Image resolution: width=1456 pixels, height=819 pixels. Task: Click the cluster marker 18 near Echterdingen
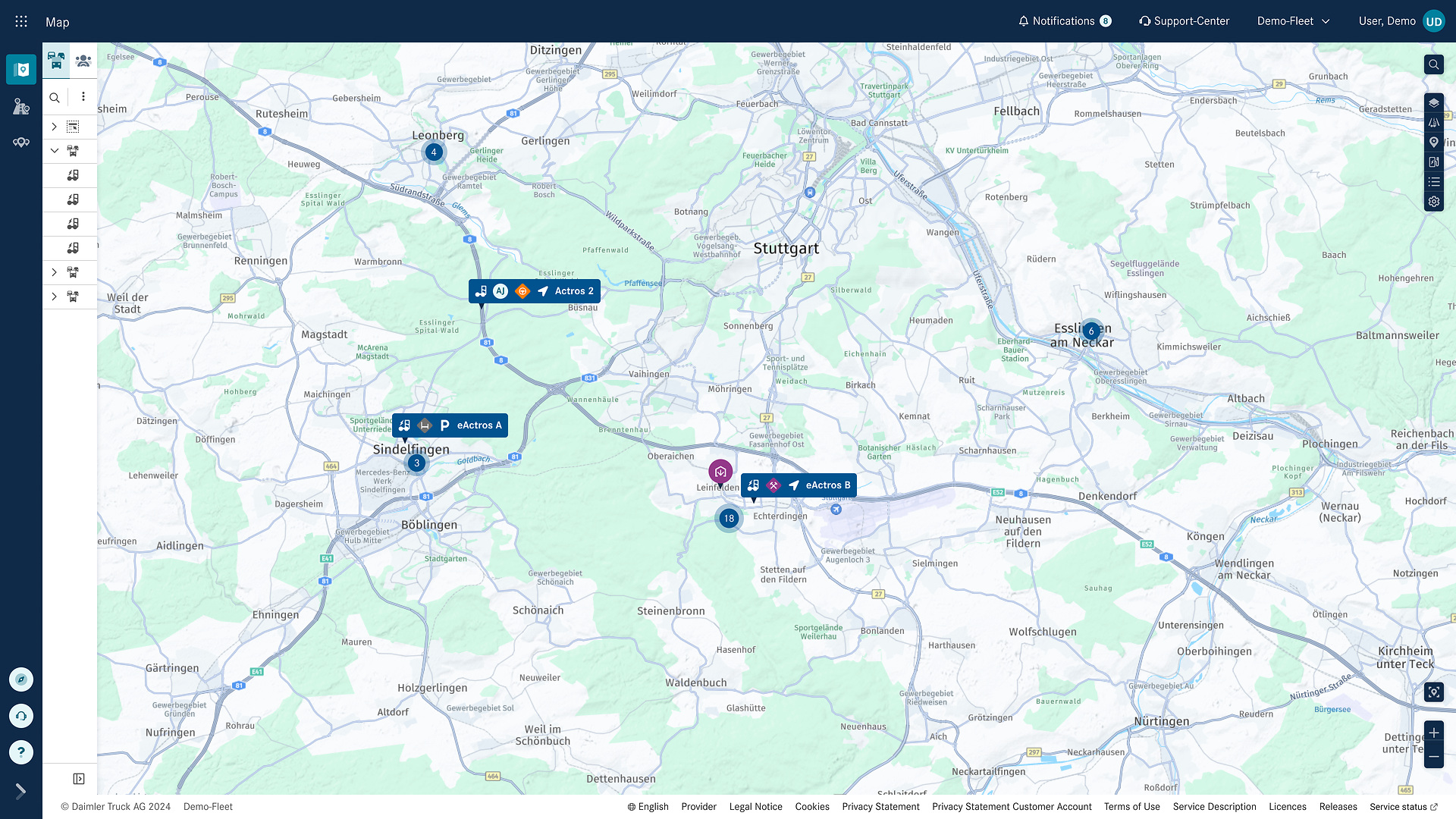point(729,519)
